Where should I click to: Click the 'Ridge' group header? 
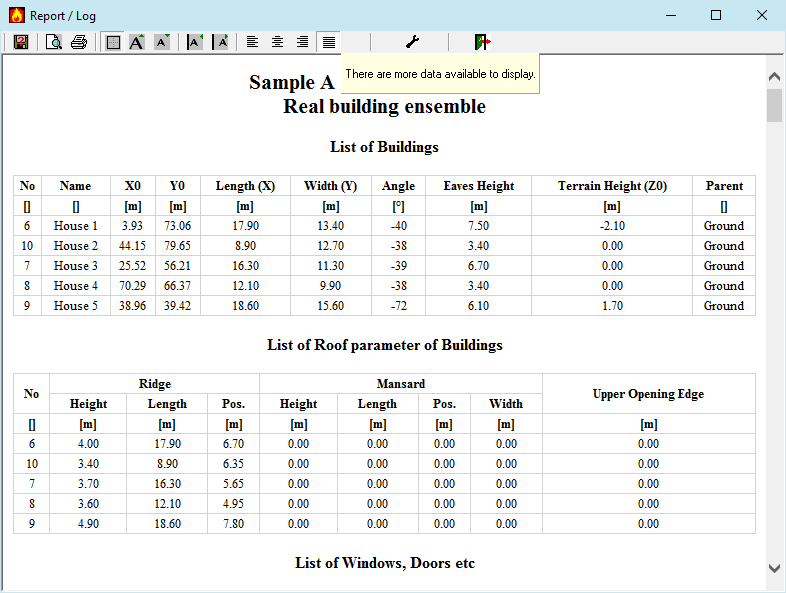click(x=154, y=384)
